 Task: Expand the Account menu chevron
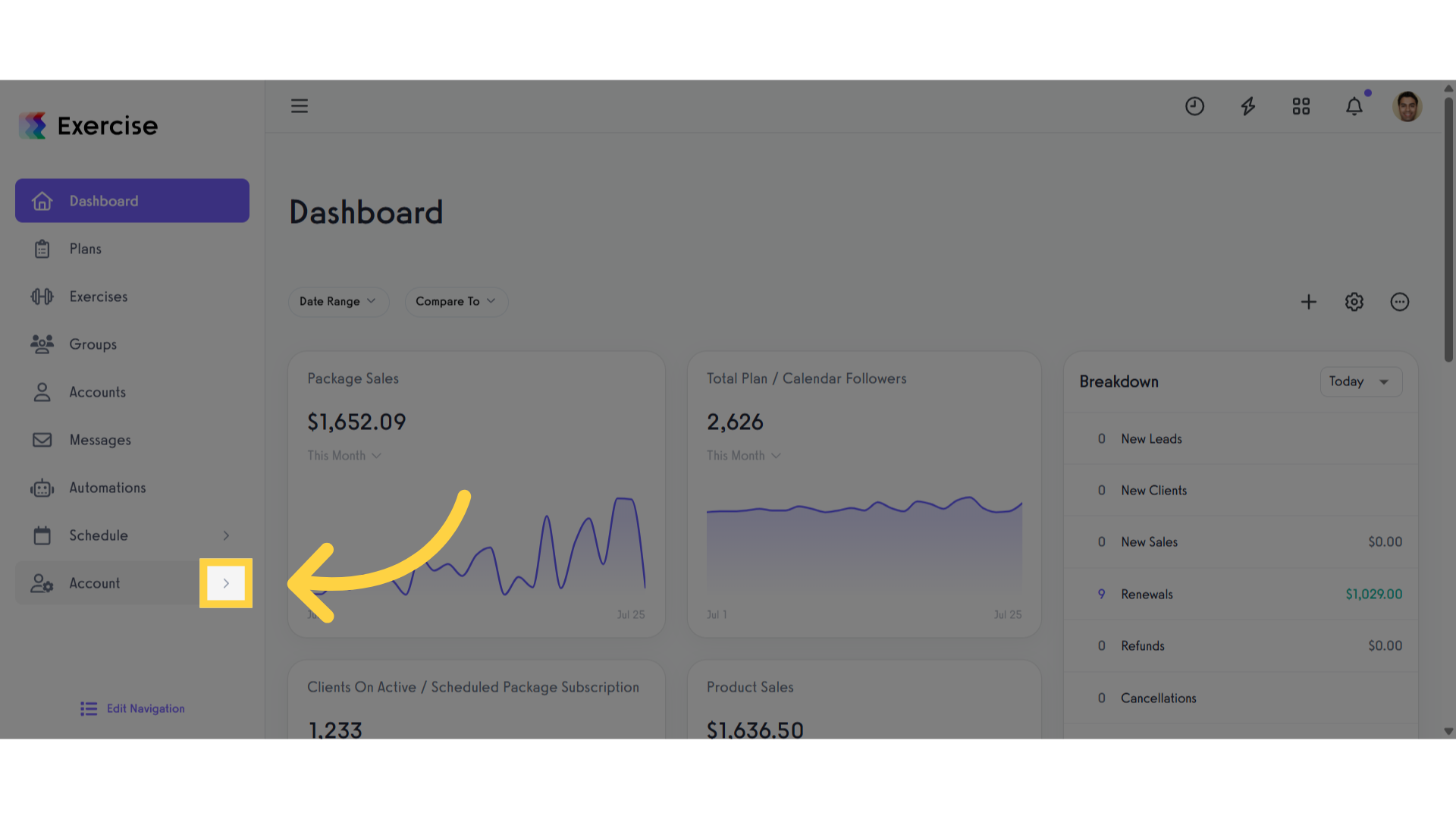pos(226,583)
